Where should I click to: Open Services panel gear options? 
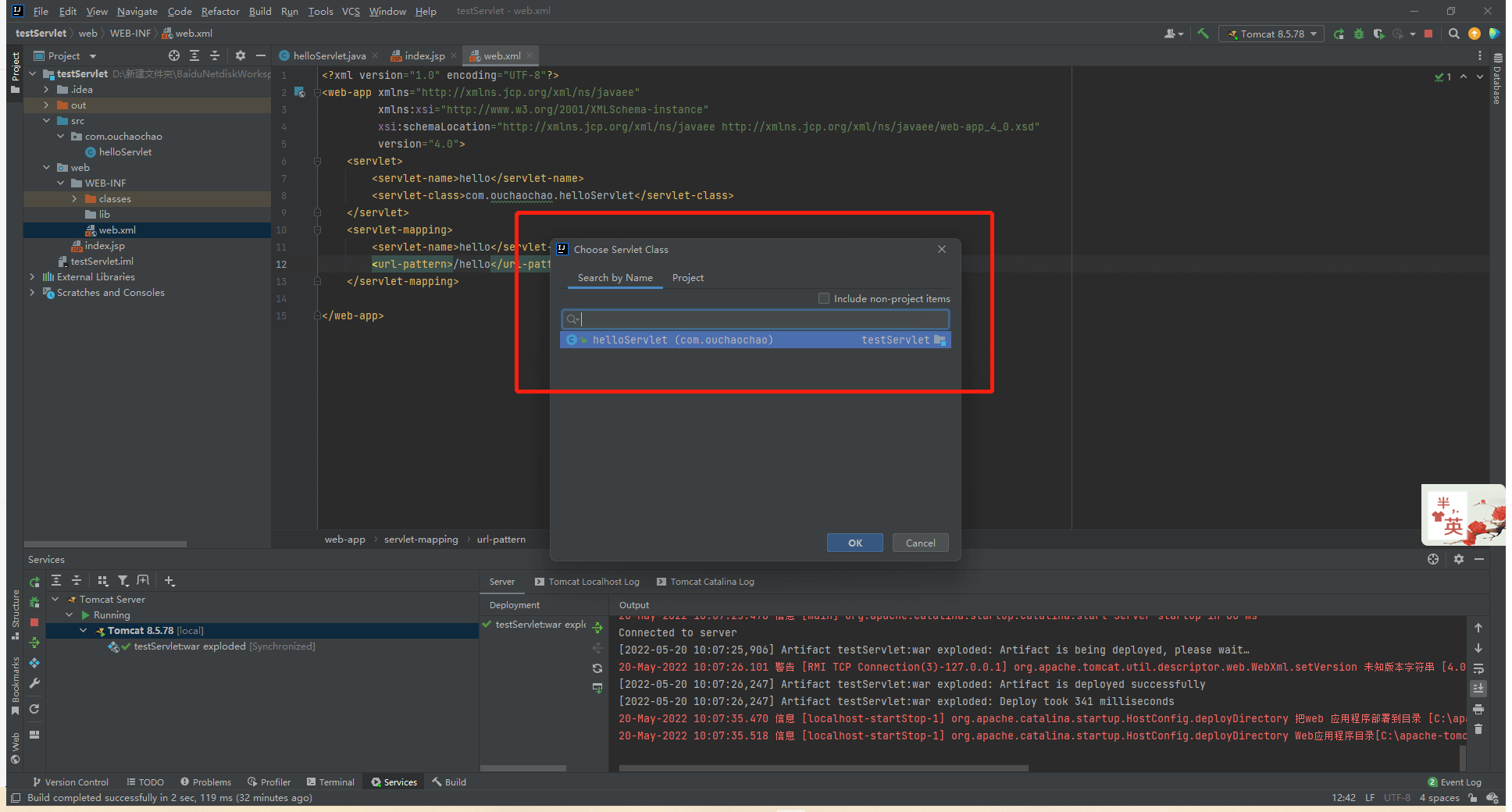pyautogui.click(x=1459, y=559)
